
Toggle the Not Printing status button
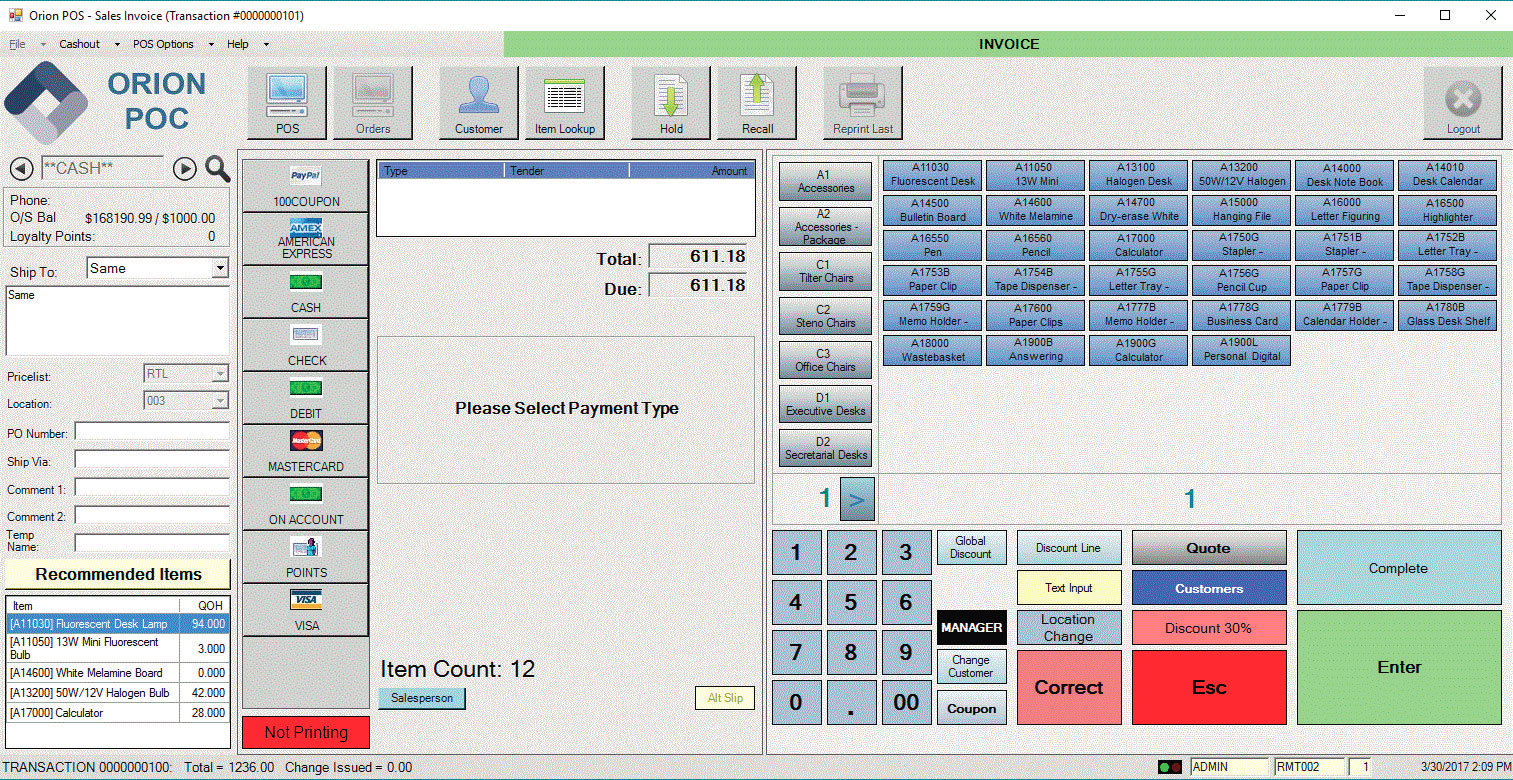point(305,732)
